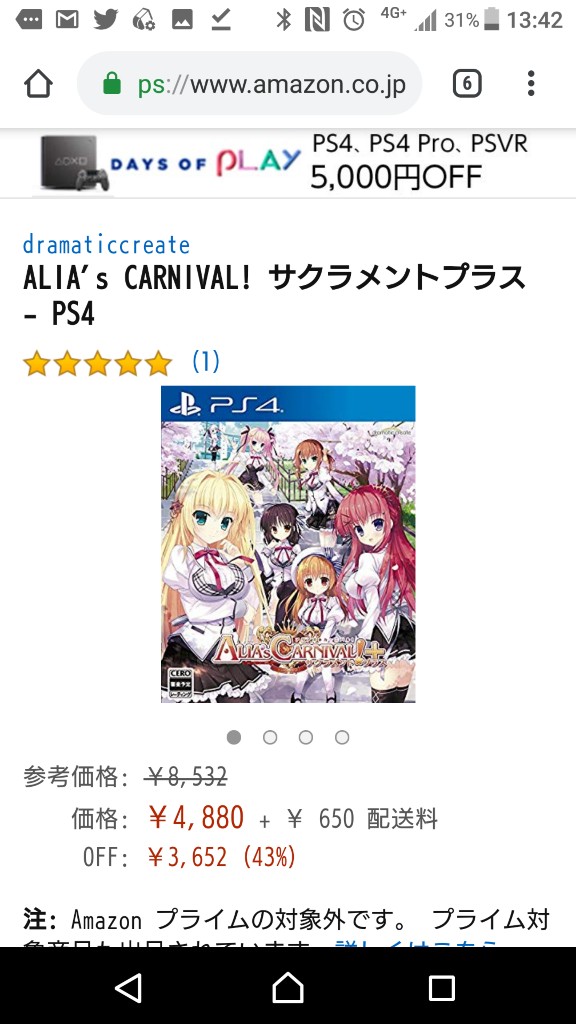The width and height of the screenshot is (576, 1024).
Task: Tap the Gmail notification icon in status bar
Action: point(67,20)
